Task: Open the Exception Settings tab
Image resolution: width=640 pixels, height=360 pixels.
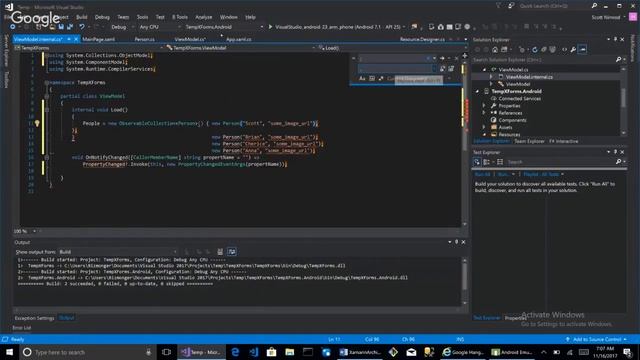Action: click(x=34, y=318)
